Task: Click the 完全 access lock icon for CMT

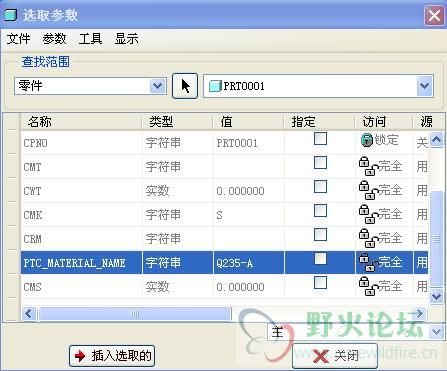Action: (x=368, y=166)
